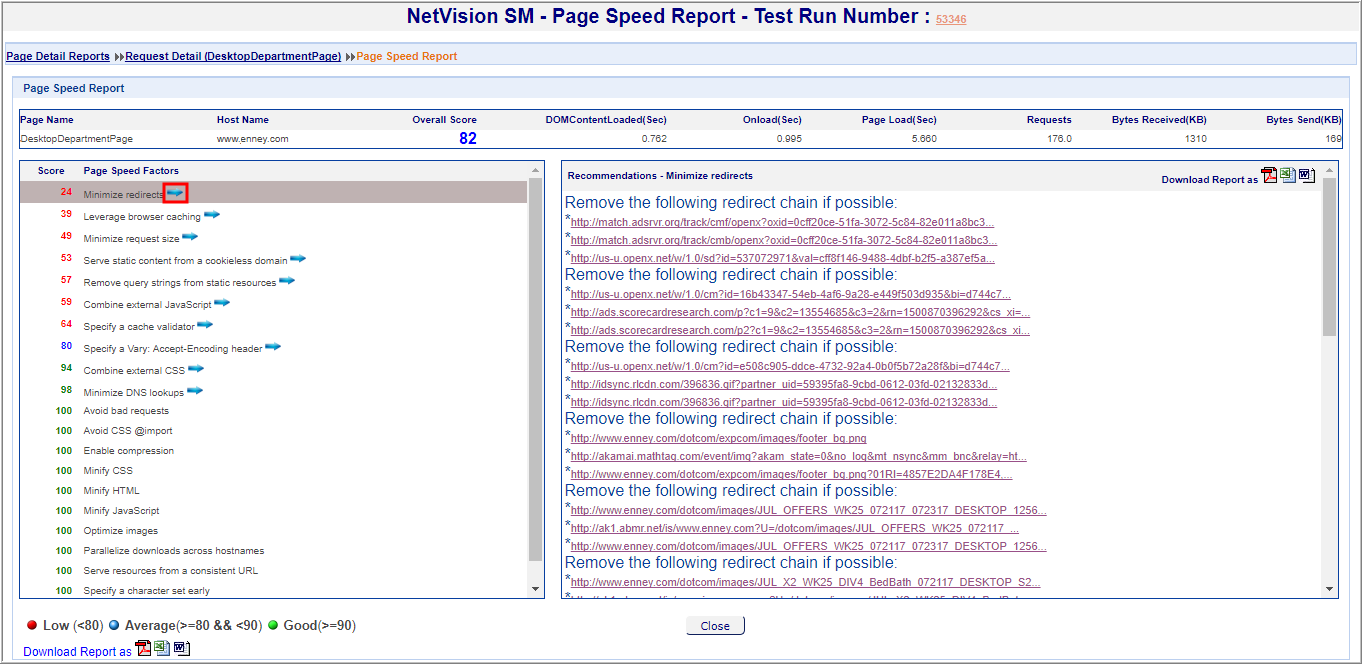The width and height of the screenshot is (1362, 664).
Task: Click arrow icon beside Minimize request size
Action: pyautogui.click(x=190, y=237)
